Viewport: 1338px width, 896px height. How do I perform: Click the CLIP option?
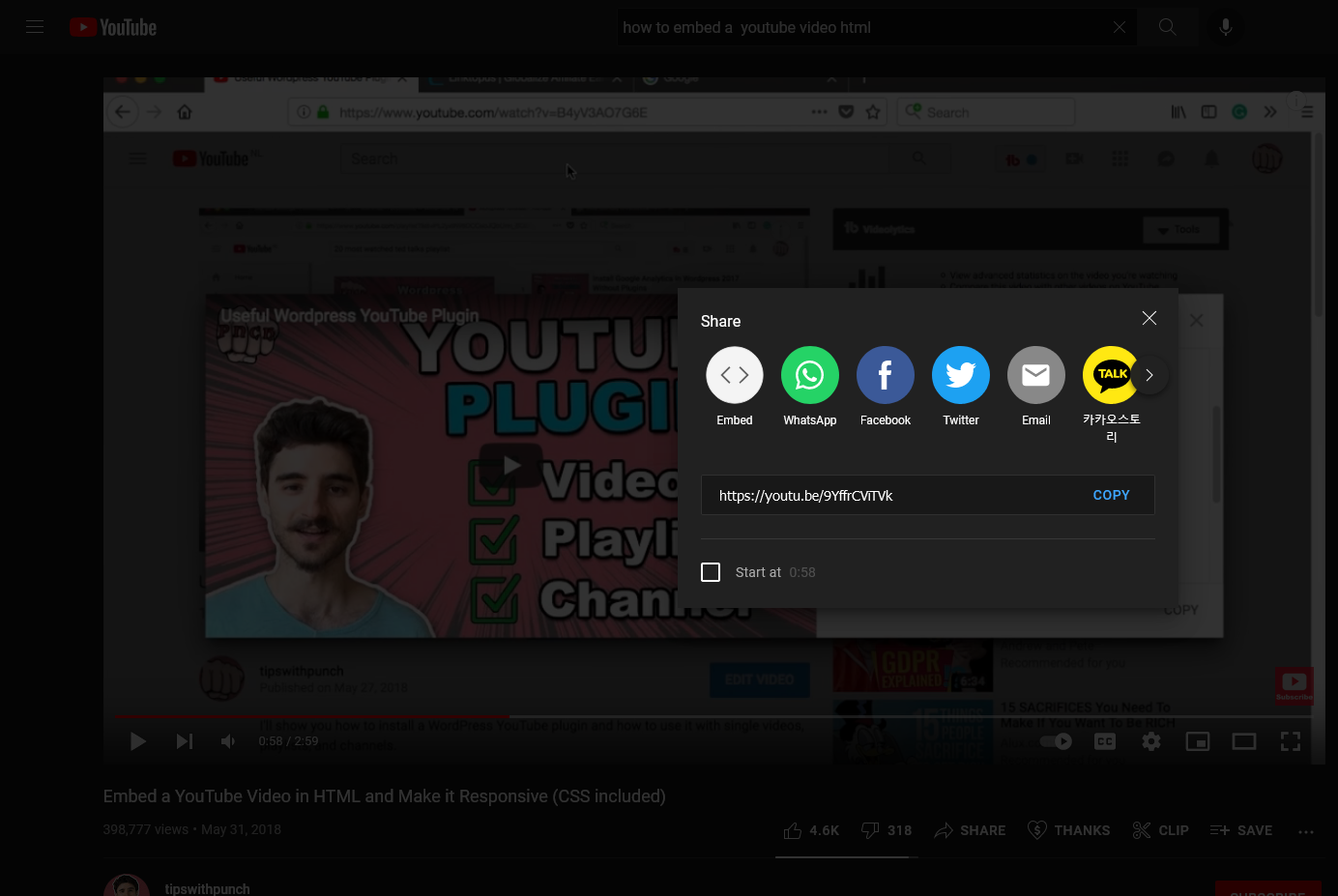pyautogui.click(x=1161, y=830)
